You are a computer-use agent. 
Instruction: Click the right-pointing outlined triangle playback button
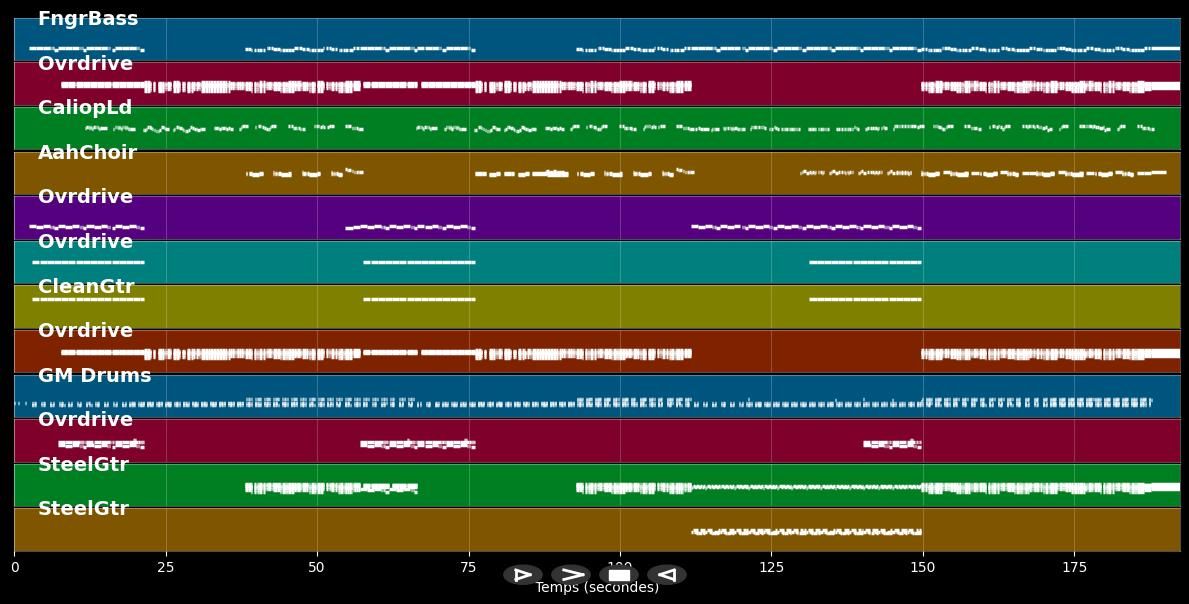(x=523, y=575)
